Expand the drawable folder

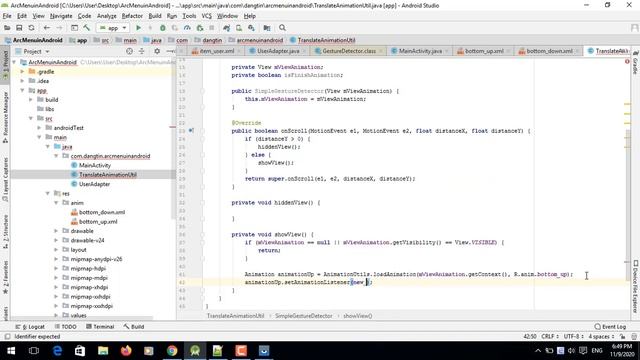click(x=56, y=231)
